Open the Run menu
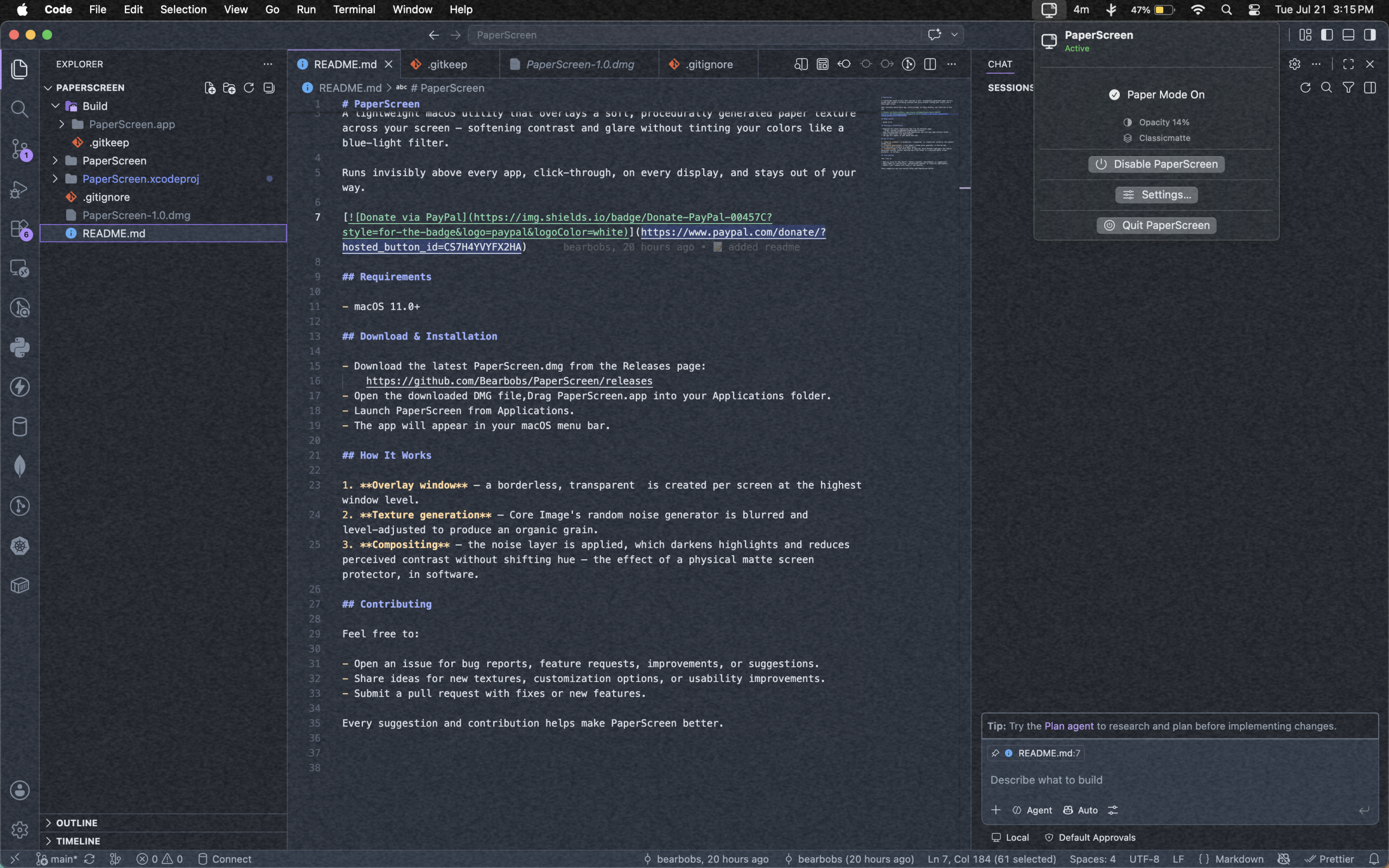The image size is (1389, 868). click(x=306, y=10)
